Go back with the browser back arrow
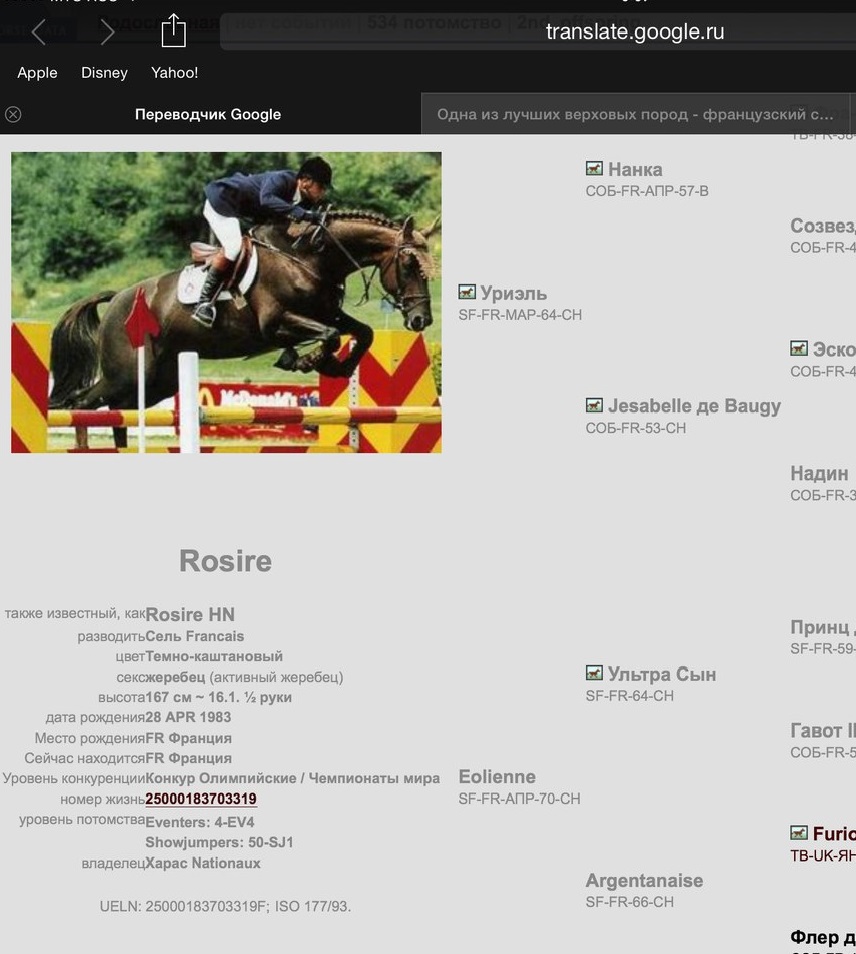 click(38, 32)
